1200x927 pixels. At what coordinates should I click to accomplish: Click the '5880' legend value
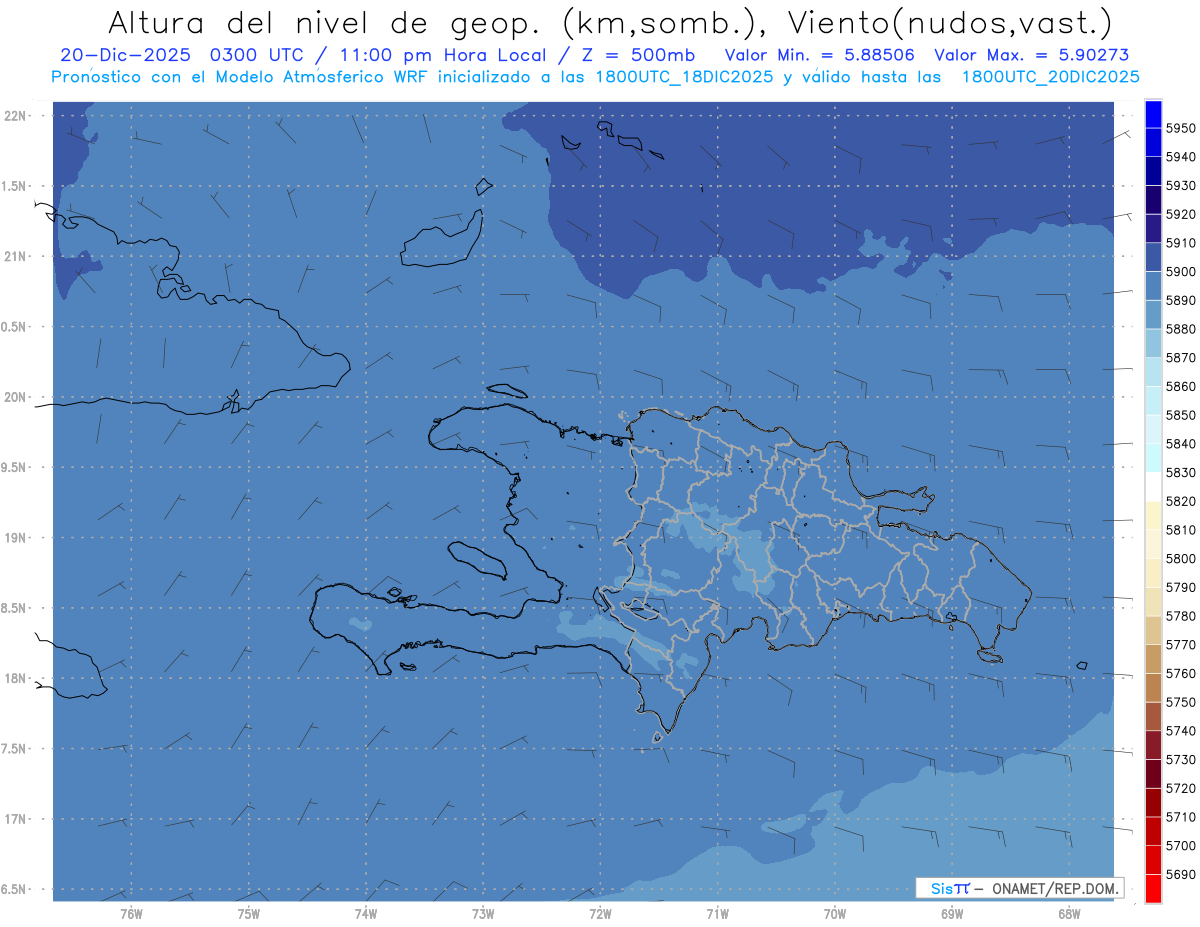click(x=1181, y=329)
